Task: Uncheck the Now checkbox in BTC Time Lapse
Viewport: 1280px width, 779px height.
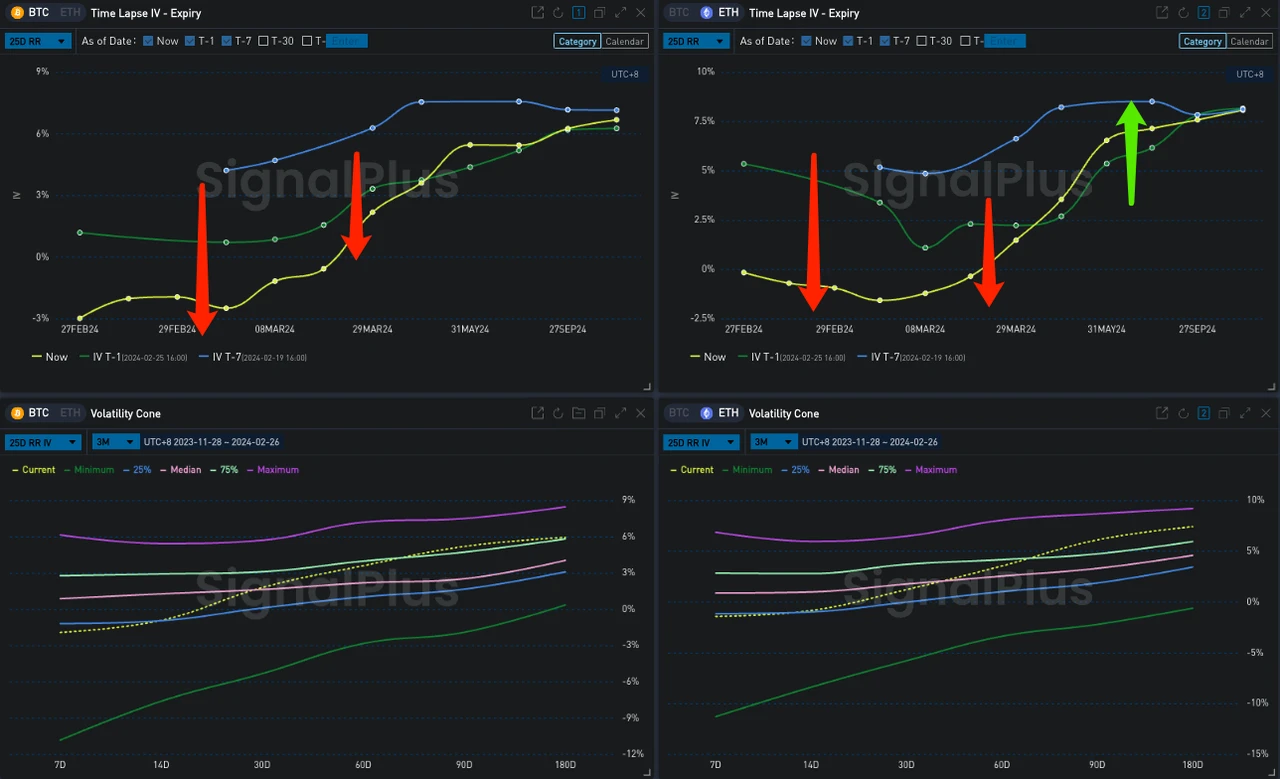Action: [x=149, y=41]
